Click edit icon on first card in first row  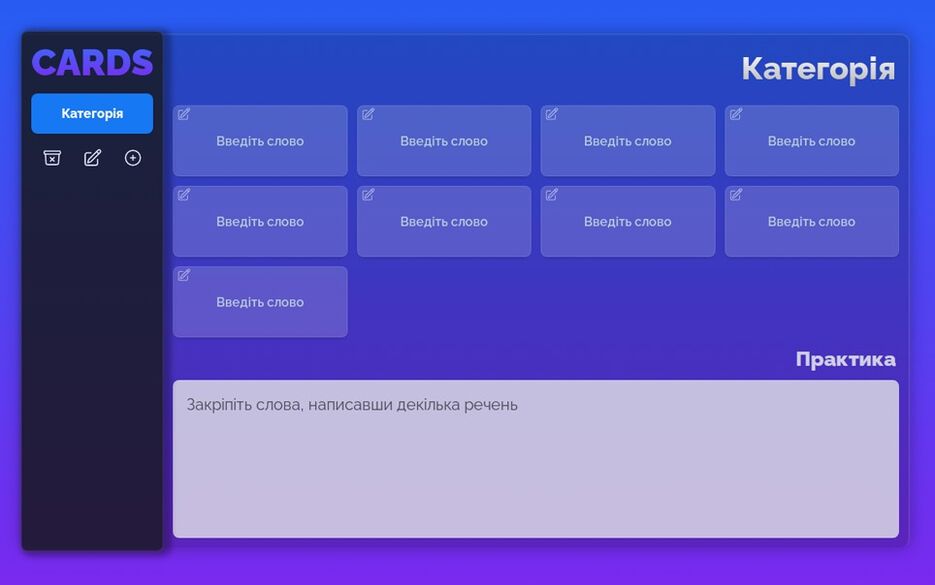pos(184,114)
